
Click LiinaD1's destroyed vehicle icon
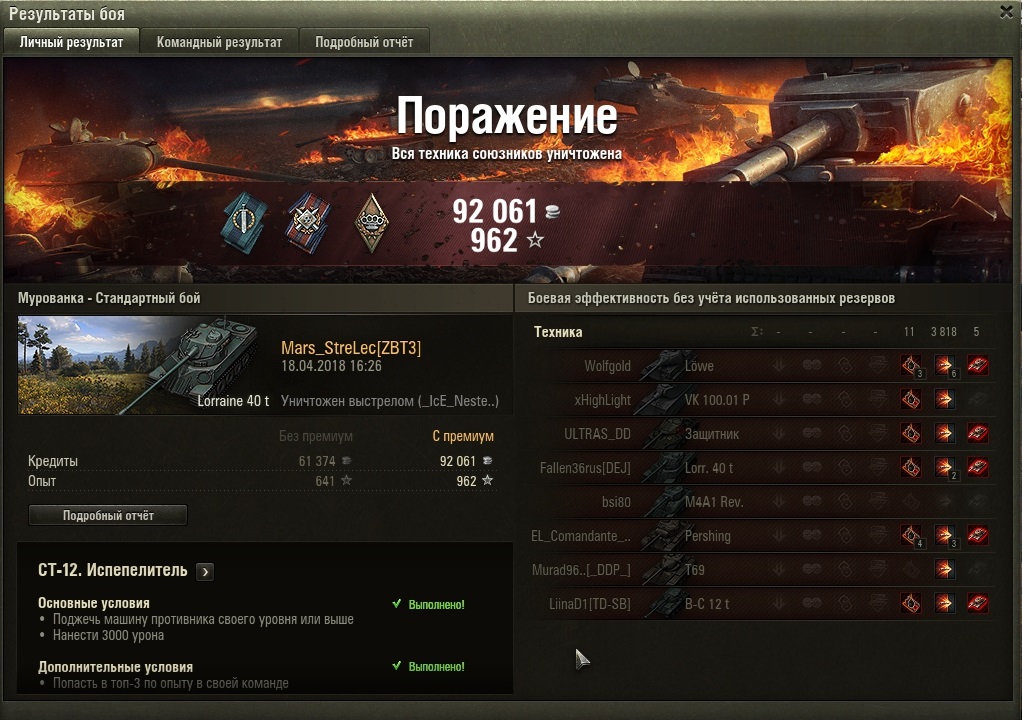977,603
